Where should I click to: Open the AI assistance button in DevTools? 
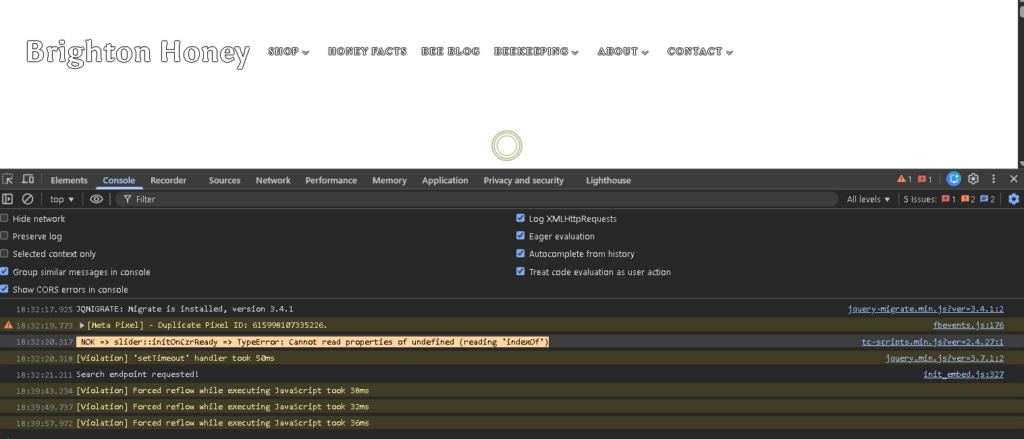click(x=954, y=179)
